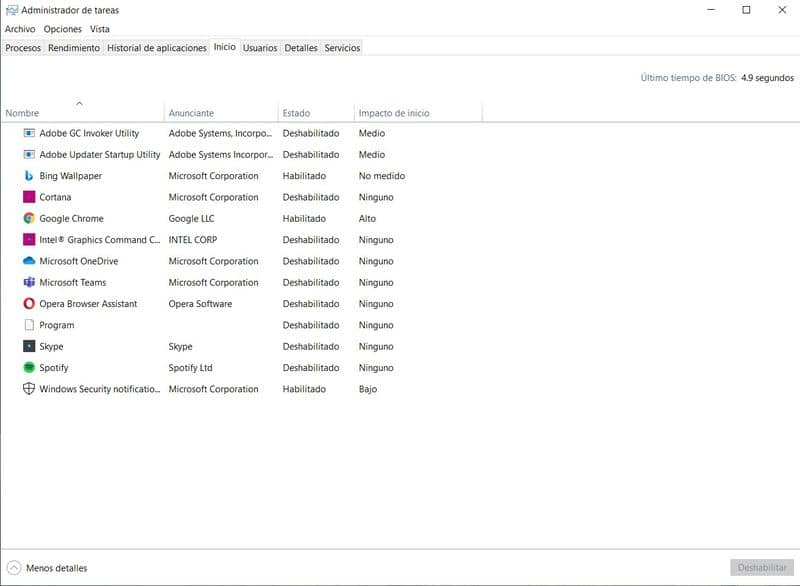Click the Adobe GC Invoker Utility icon

click(x=29, y=133)
